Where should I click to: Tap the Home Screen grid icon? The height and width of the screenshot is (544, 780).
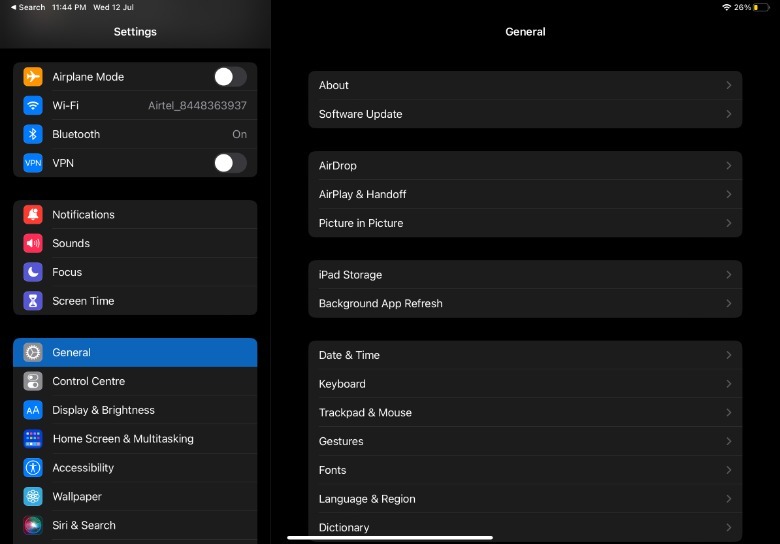[x=33, y=439]
